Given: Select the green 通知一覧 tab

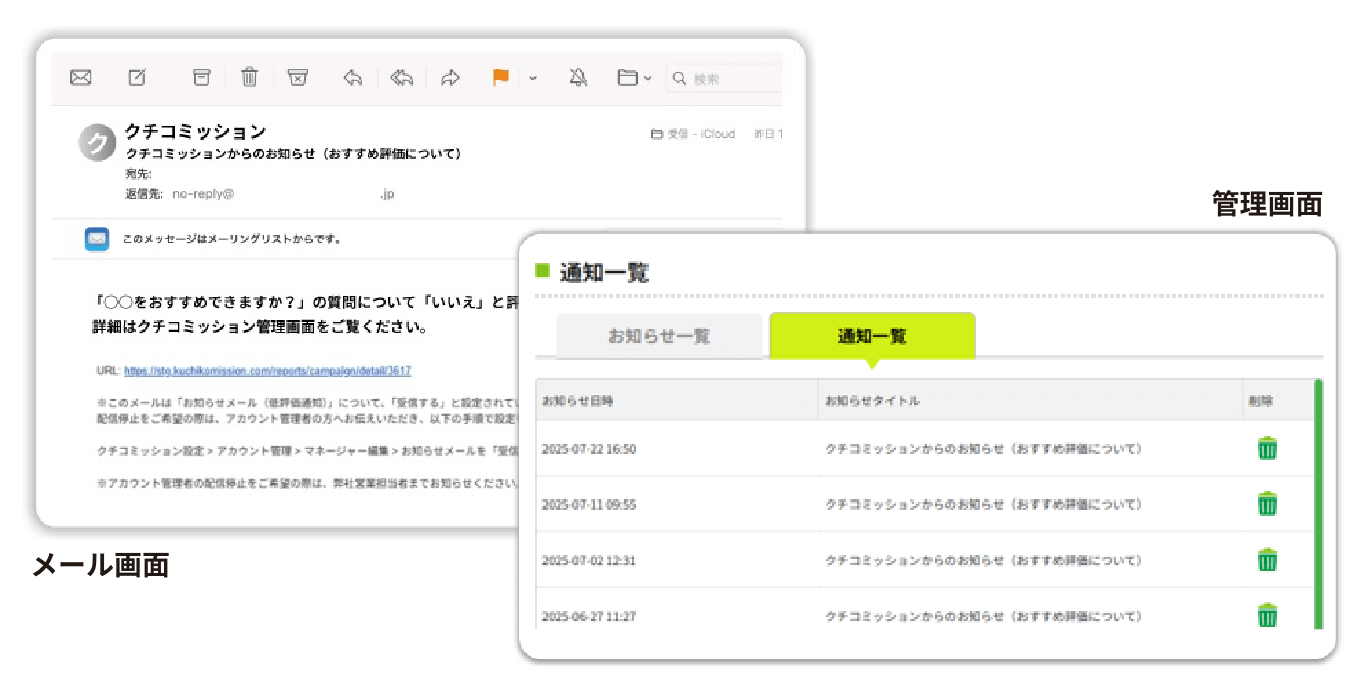Looking at the screenshot, I should point(872,336).
